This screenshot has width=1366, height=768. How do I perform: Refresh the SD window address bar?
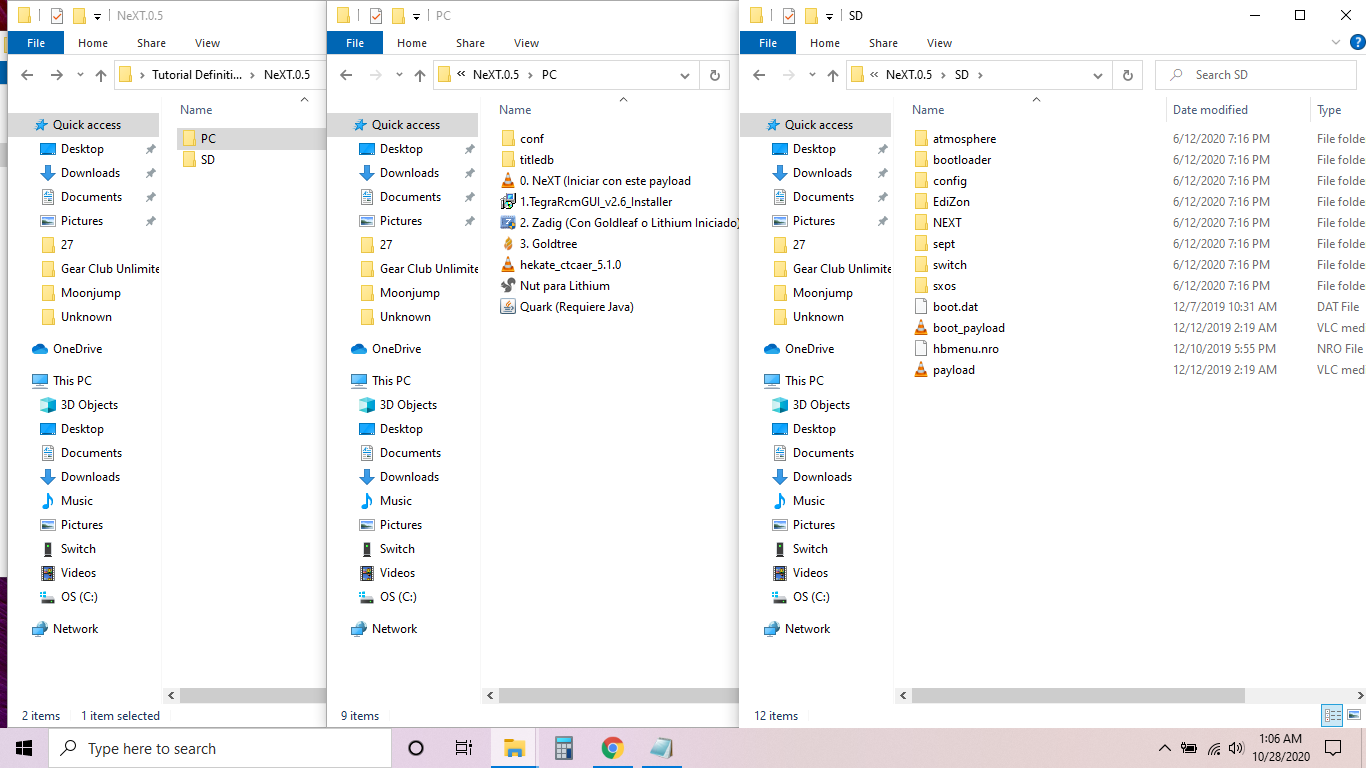click(1127, 75)
